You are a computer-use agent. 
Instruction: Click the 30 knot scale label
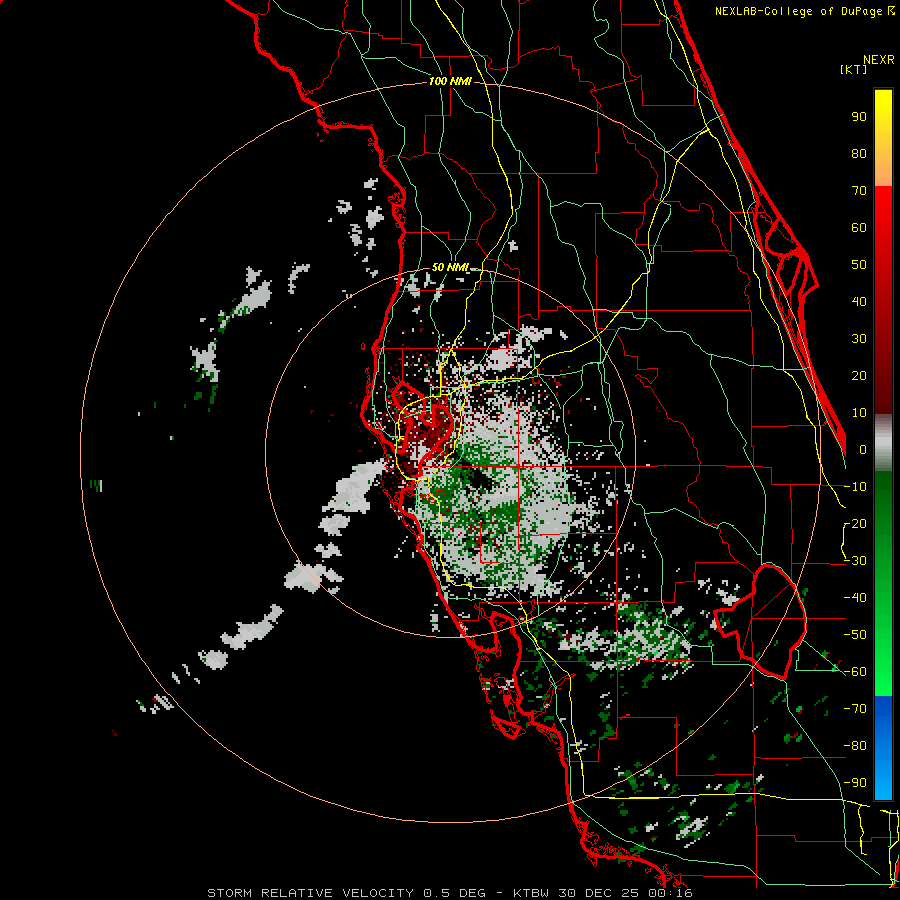[x=859, y=339]
